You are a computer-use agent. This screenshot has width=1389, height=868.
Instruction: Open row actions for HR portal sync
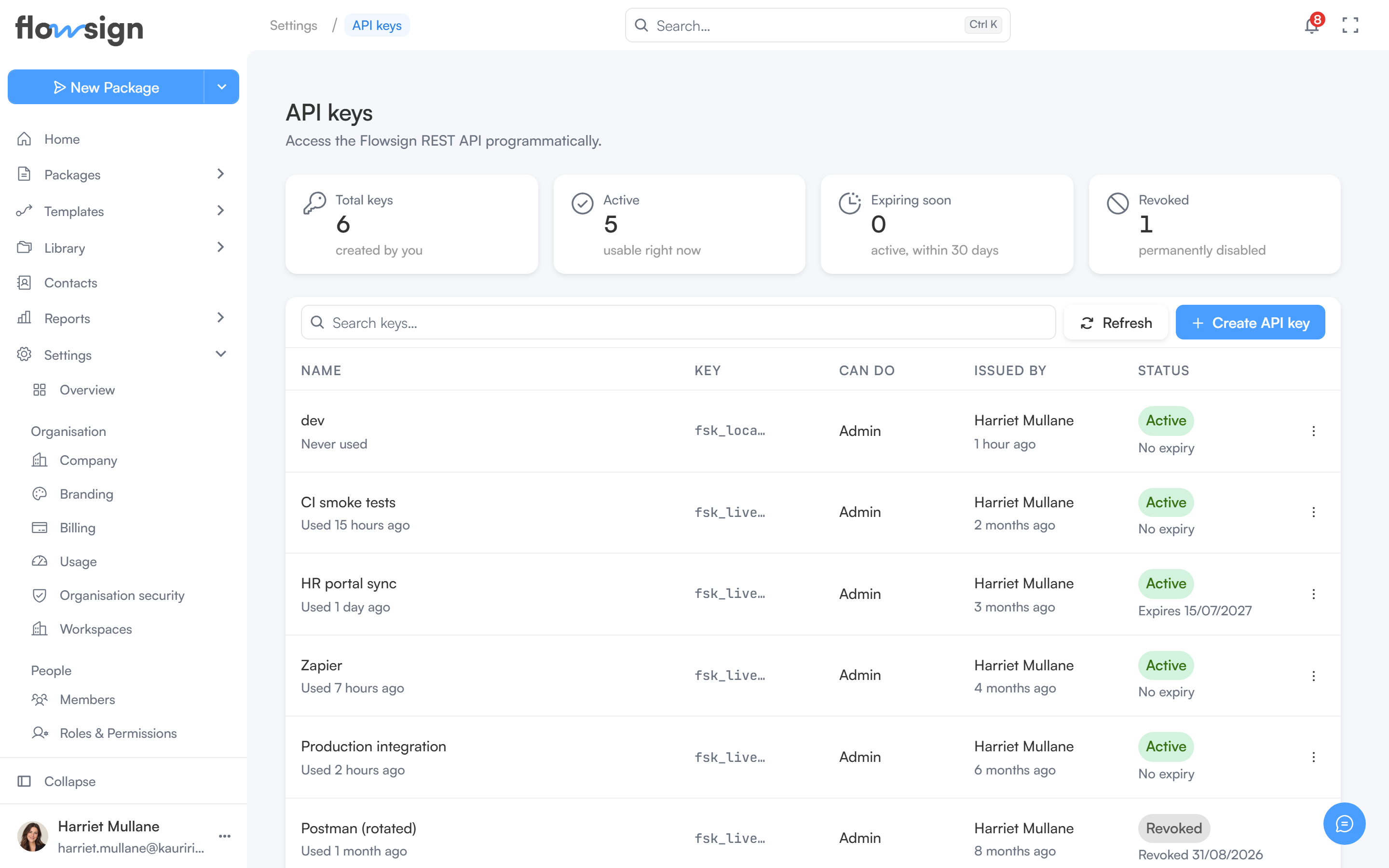click(1313, 594)
